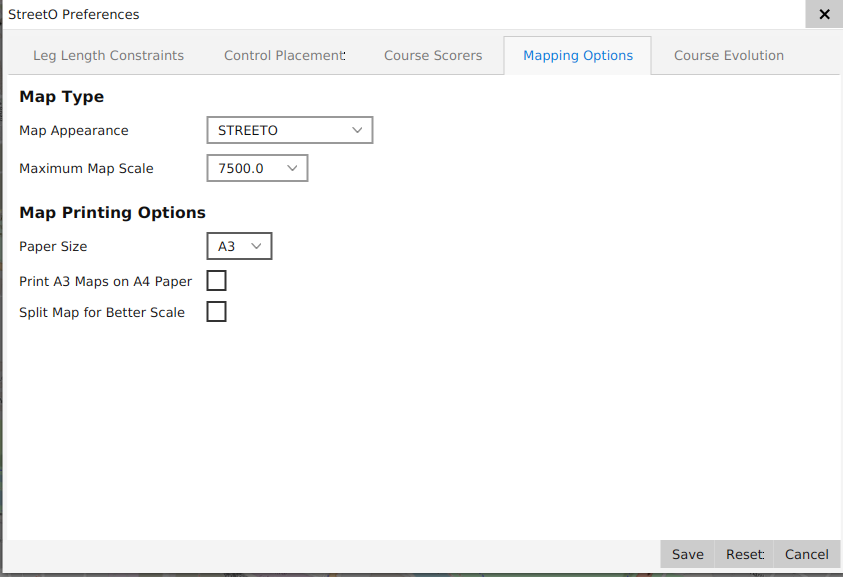The height and width of the screenshot is (577, 843).
Task: Click the Map Appearance field label
Action: [74, 131]
